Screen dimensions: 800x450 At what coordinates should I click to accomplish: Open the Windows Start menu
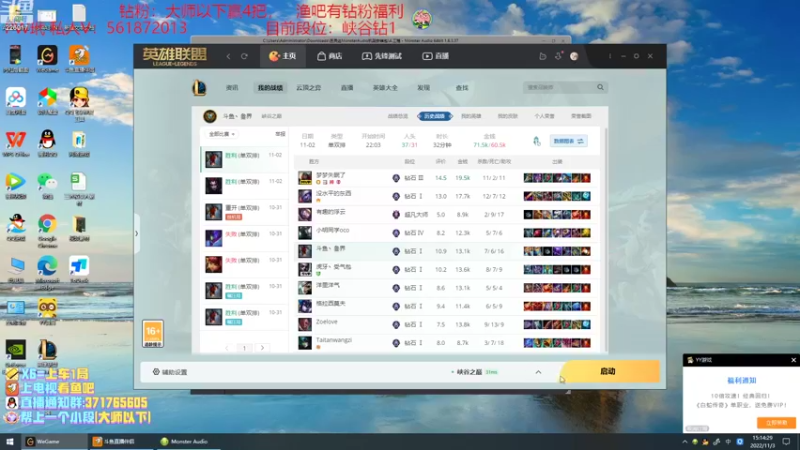click(10, 441)
